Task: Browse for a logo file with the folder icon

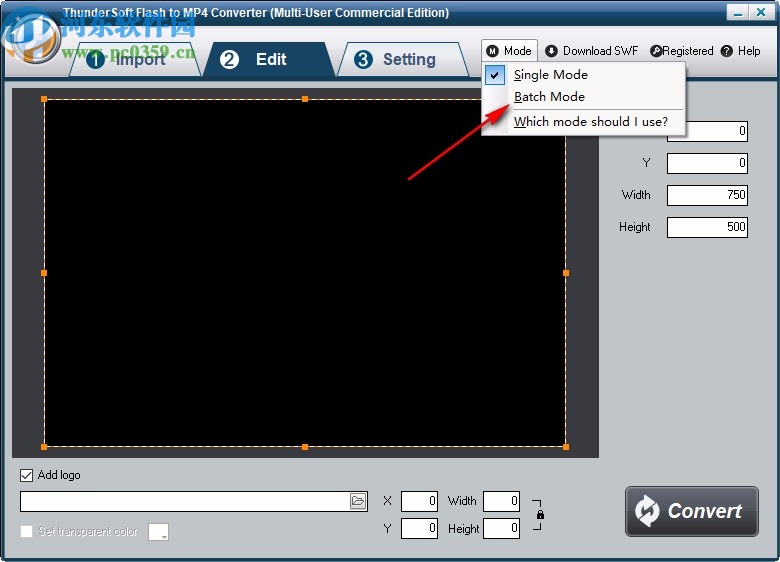Action: pos(358,501)
